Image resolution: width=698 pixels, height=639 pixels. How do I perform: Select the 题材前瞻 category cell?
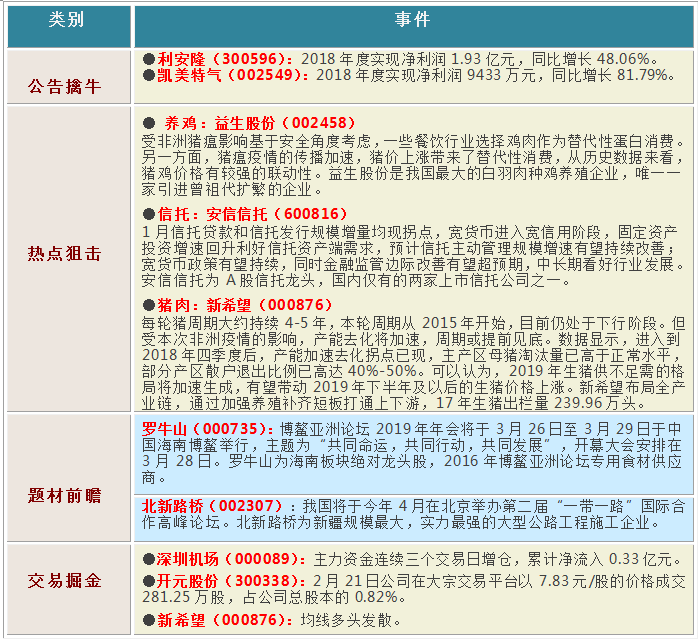69,477
